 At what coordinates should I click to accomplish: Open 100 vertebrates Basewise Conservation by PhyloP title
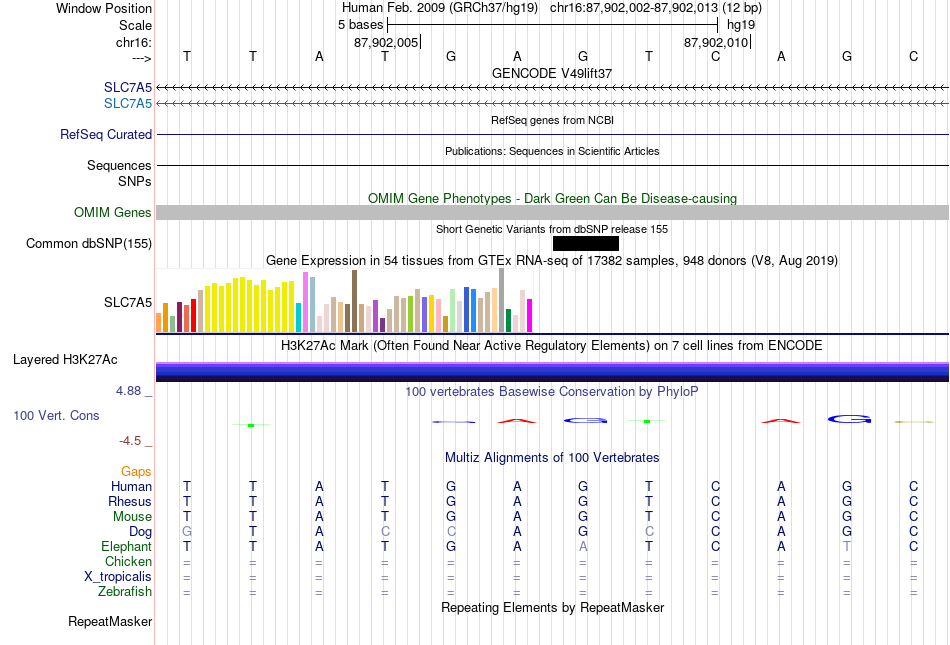[x=552, y=392]
